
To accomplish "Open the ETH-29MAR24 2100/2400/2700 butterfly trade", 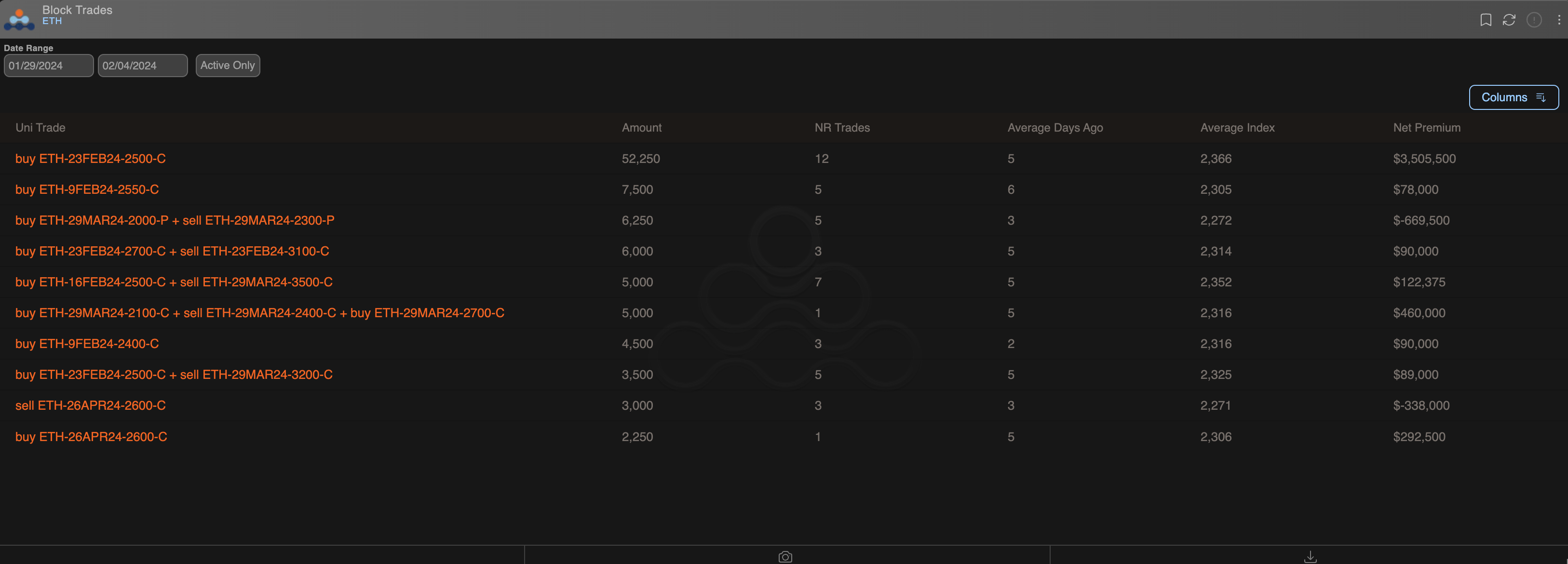I will coord(260,313).
